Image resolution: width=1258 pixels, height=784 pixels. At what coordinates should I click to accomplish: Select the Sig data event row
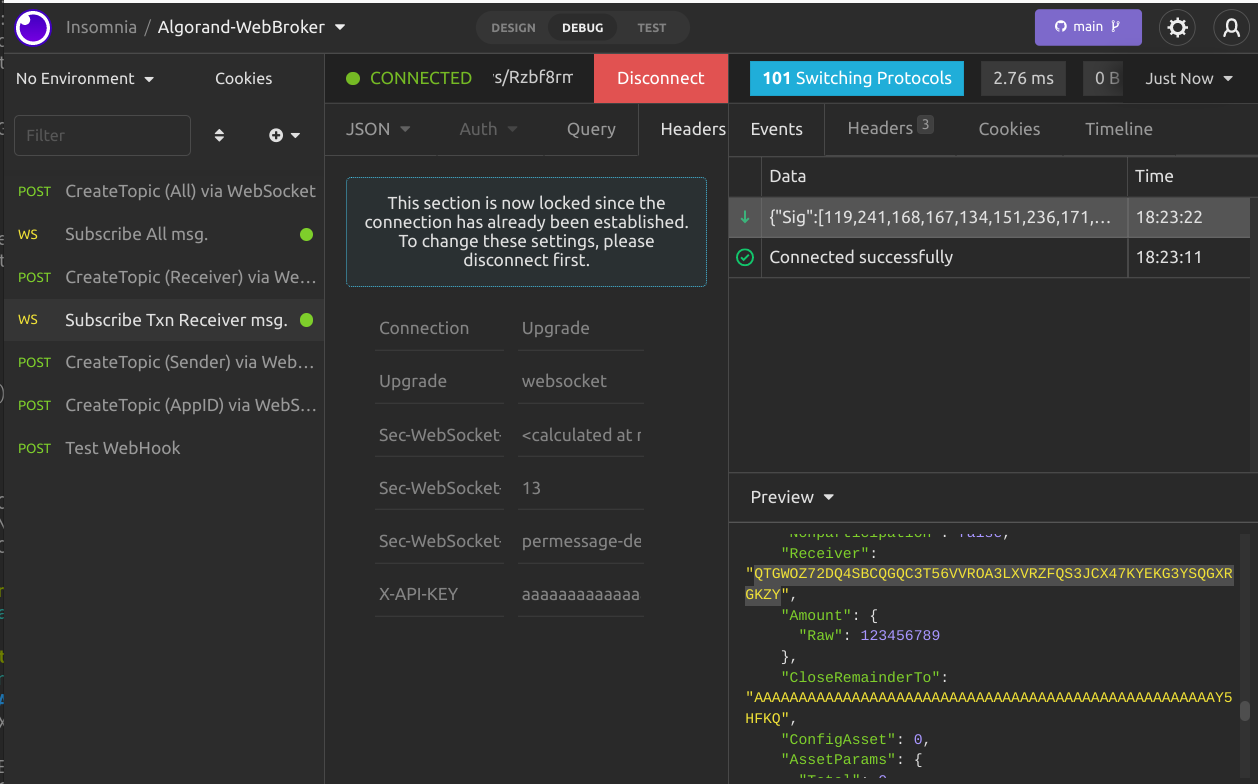989,217
